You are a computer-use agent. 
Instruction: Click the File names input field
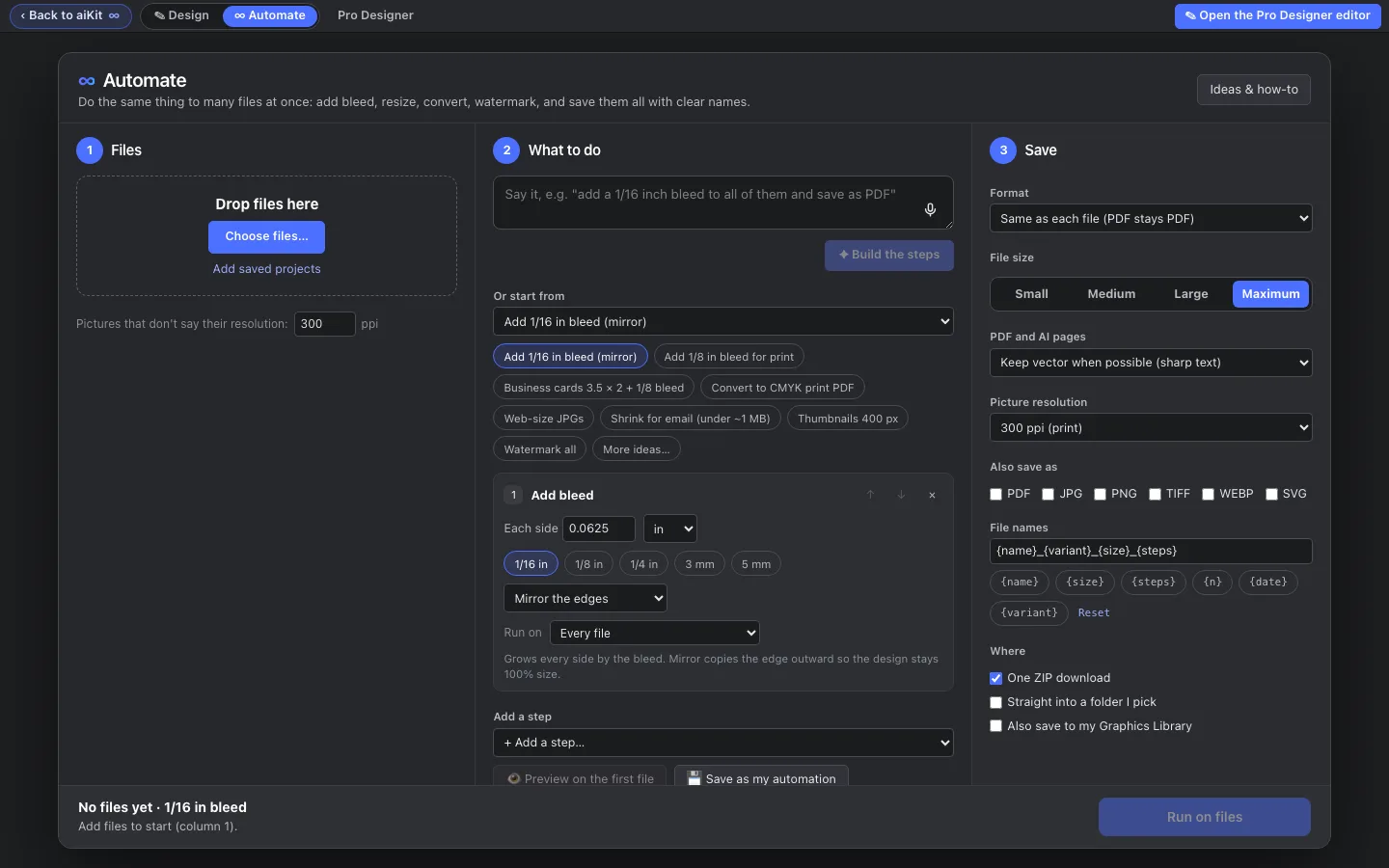coord(1151,551)
